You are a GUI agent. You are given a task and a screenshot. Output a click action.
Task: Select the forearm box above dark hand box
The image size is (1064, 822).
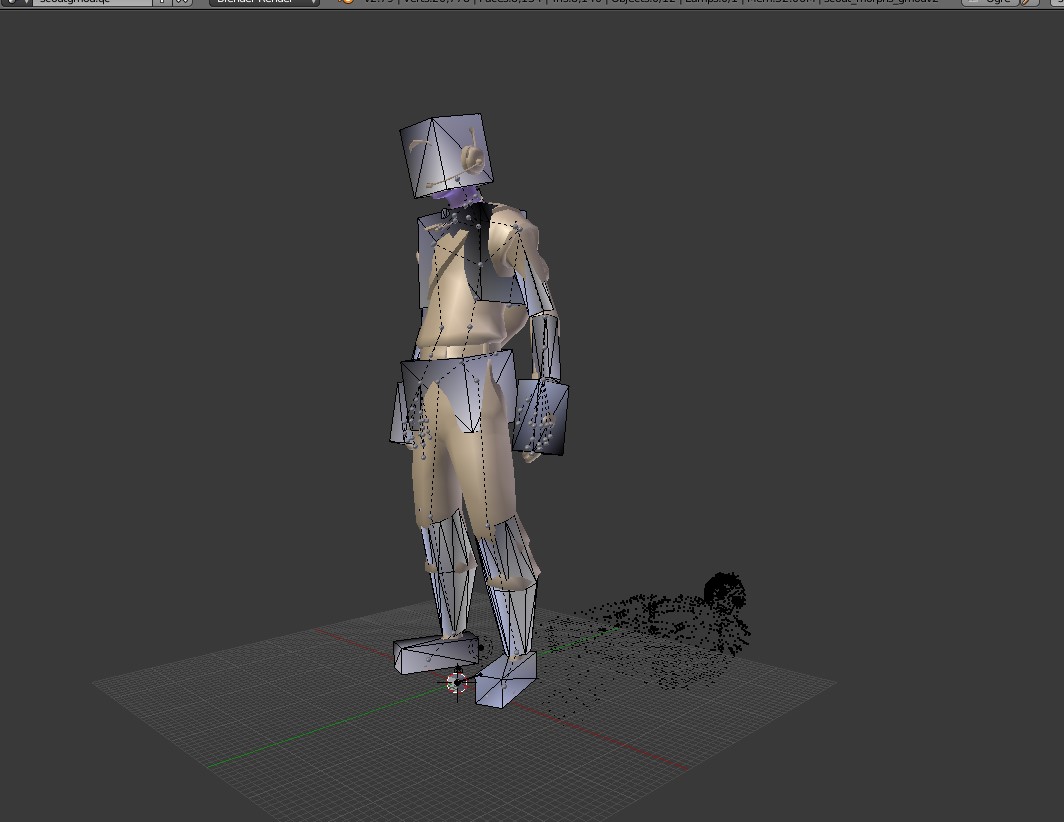[545, 345]
